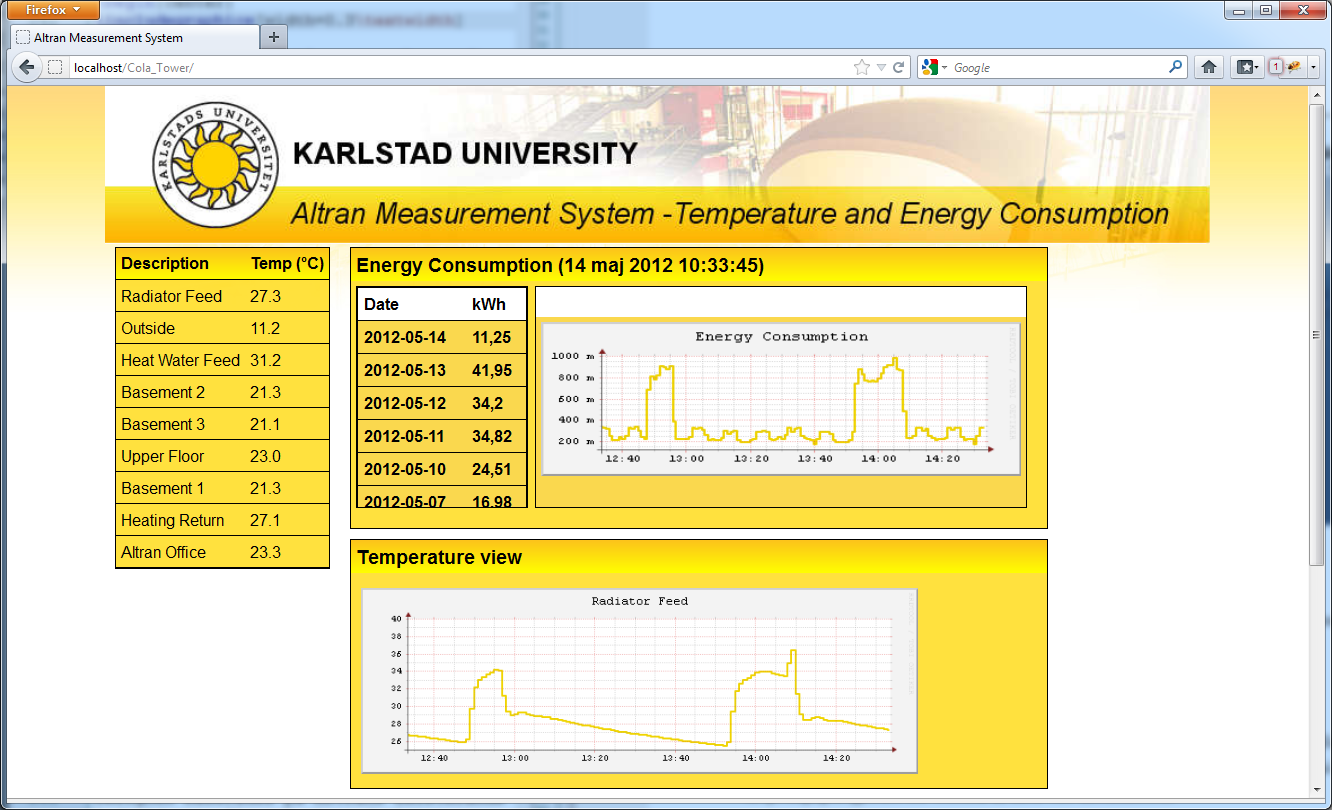Minimize the Firefox window
This screenshot has height=810, width=1332.
1240,10
